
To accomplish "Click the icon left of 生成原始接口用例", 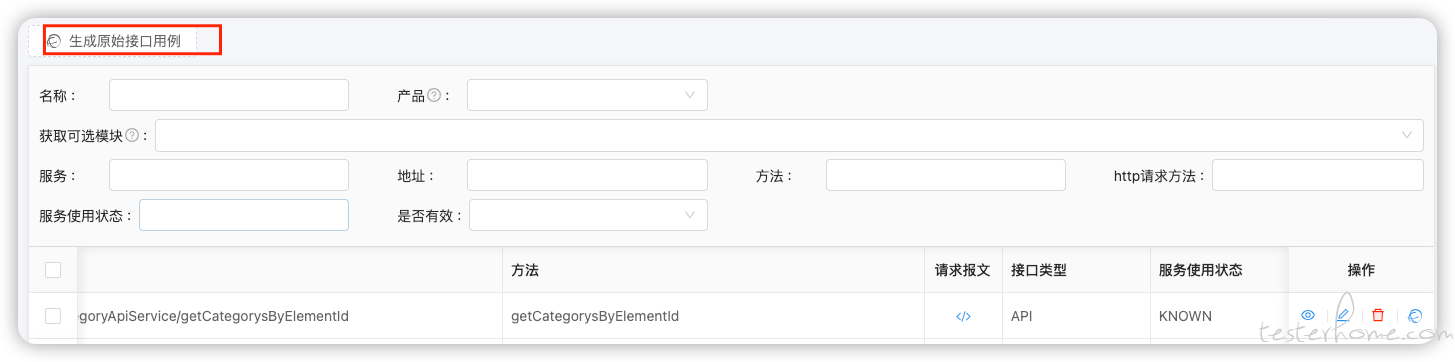I will 54,41.
